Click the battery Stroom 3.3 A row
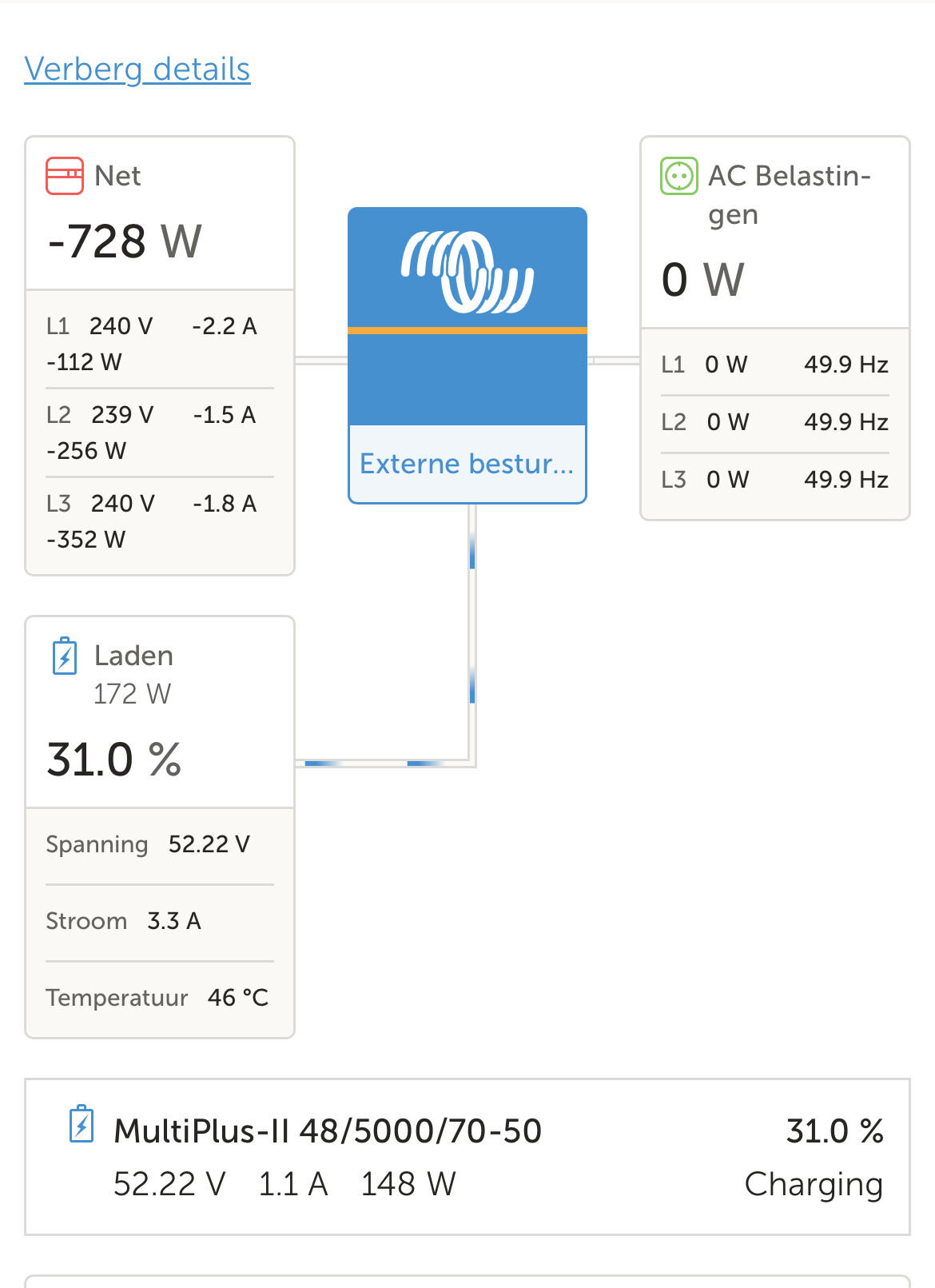935x1288 pixels. 159,921
